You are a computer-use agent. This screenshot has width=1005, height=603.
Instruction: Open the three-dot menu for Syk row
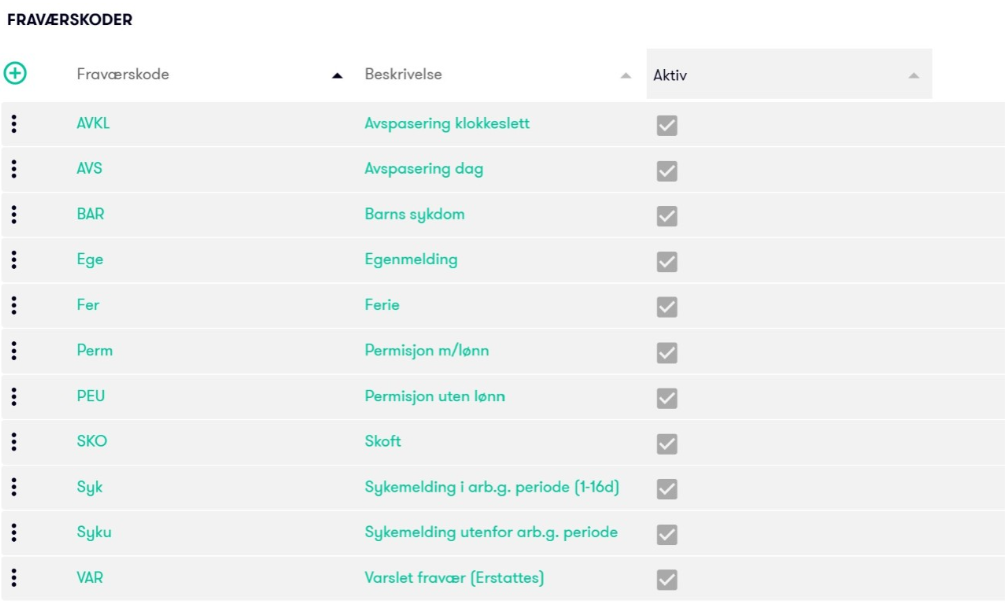coord(14,487)
